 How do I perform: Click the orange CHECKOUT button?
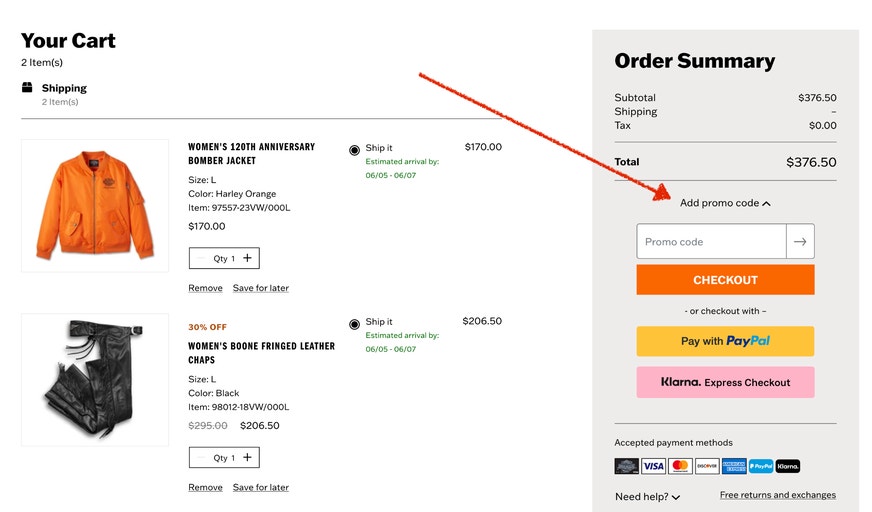point(725,280)
